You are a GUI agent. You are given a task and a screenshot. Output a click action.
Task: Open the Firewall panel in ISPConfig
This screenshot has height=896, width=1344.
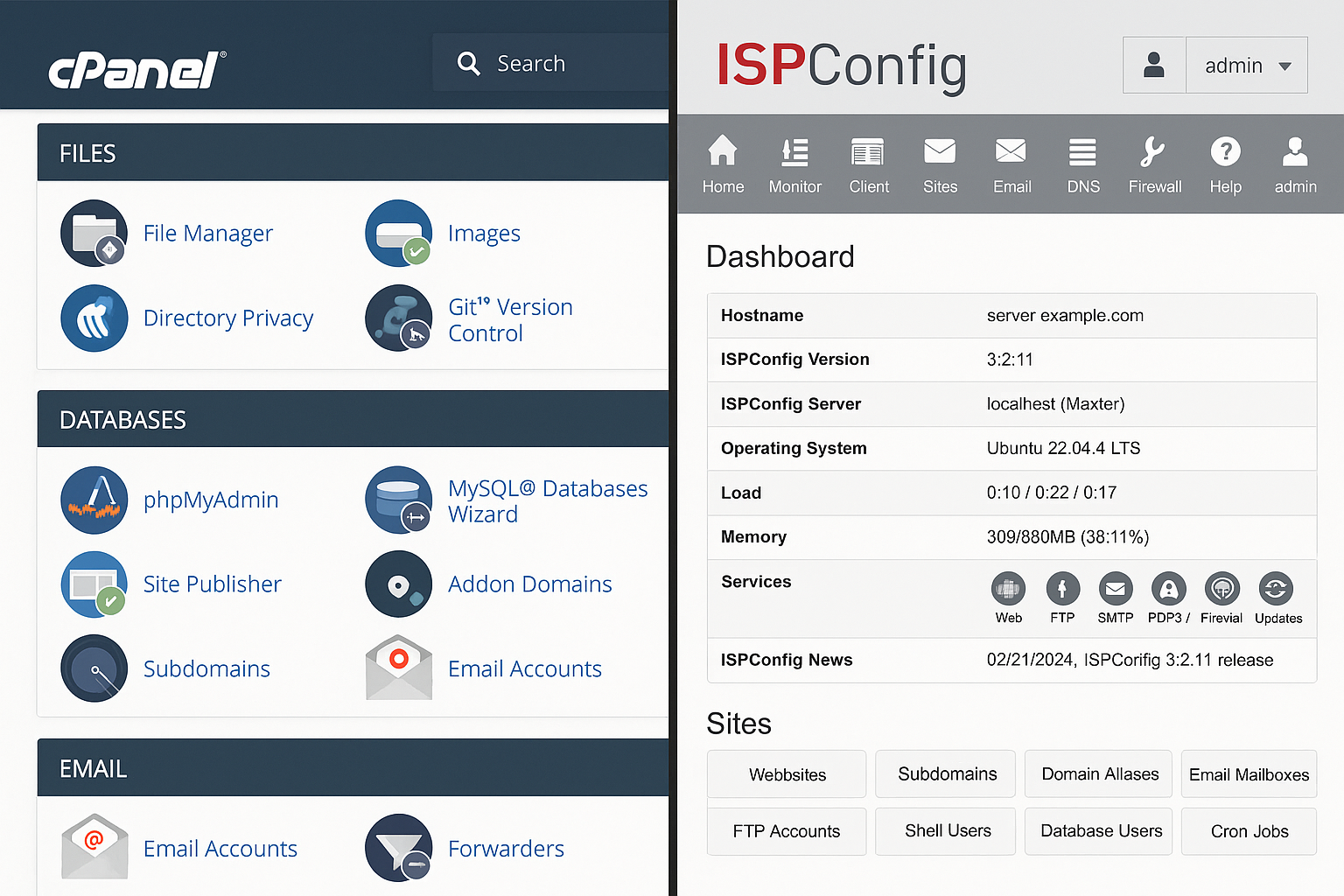(1154, 163)
